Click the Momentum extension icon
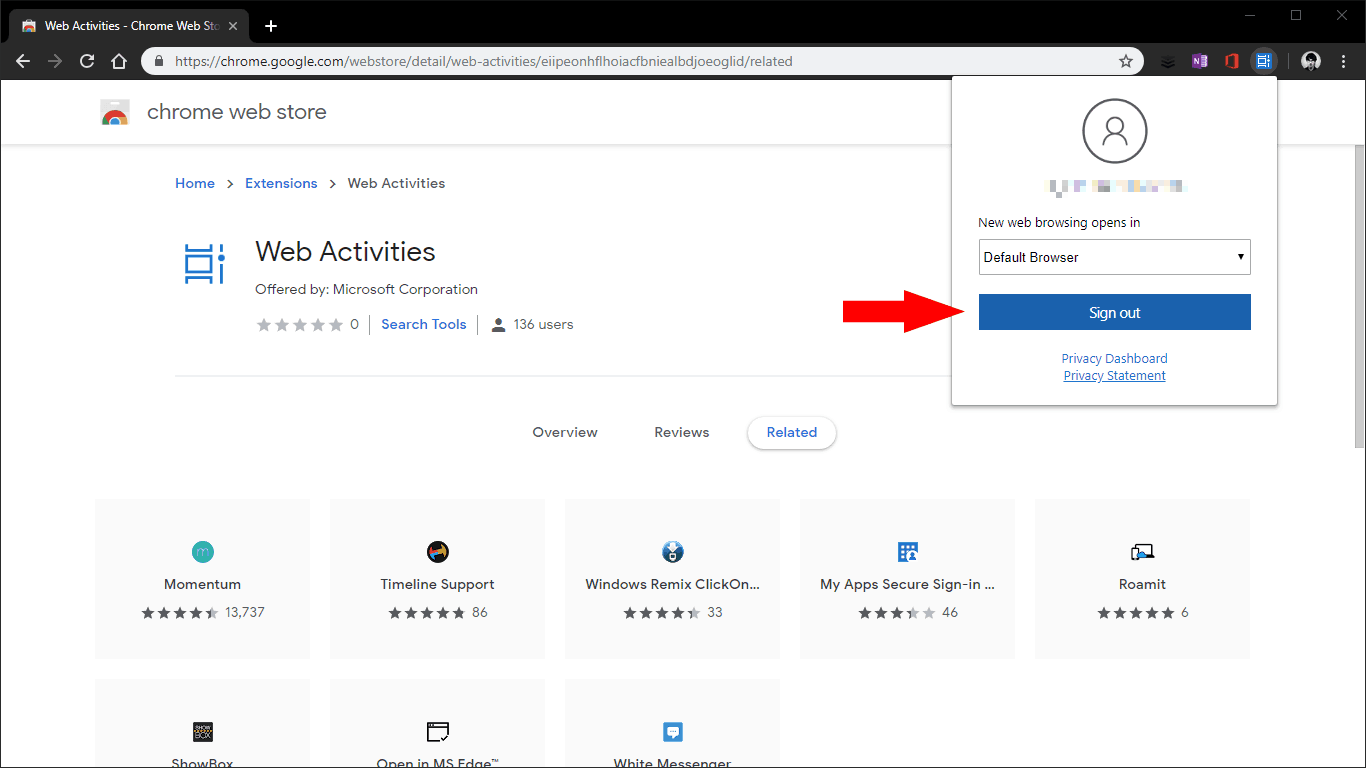Image resolution: width=1366 pixels, height=768 pixels. click(203, 551)
